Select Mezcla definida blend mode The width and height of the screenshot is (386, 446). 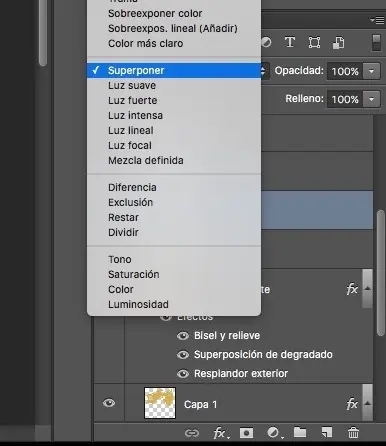174,161
